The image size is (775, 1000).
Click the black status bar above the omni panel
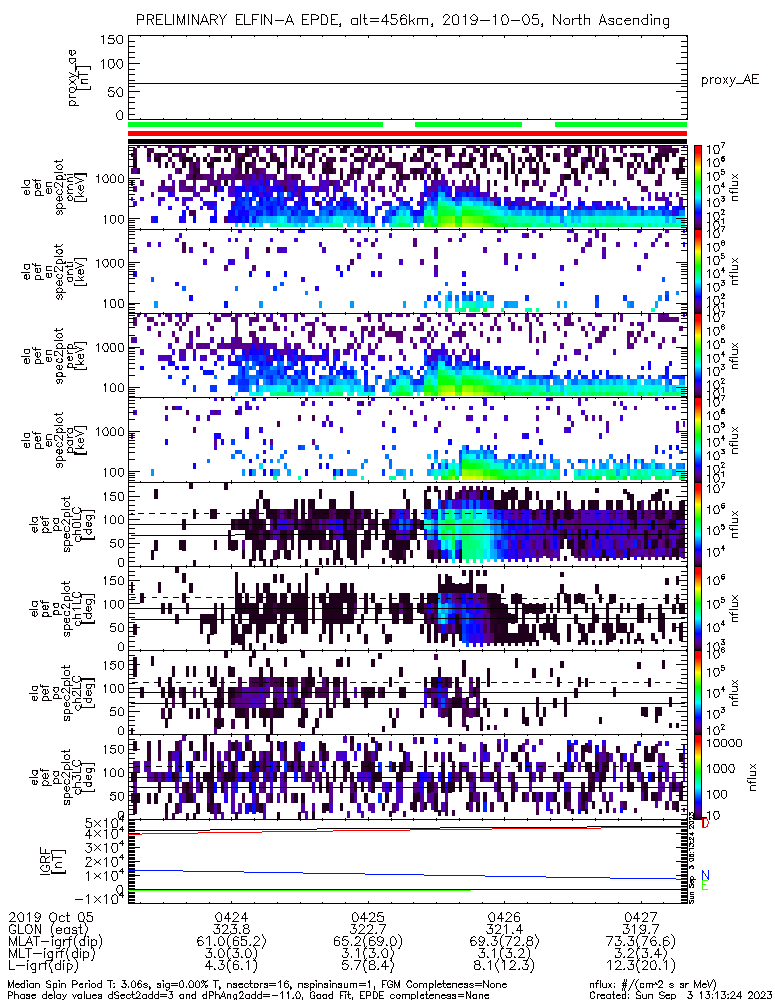coord(408,141)
